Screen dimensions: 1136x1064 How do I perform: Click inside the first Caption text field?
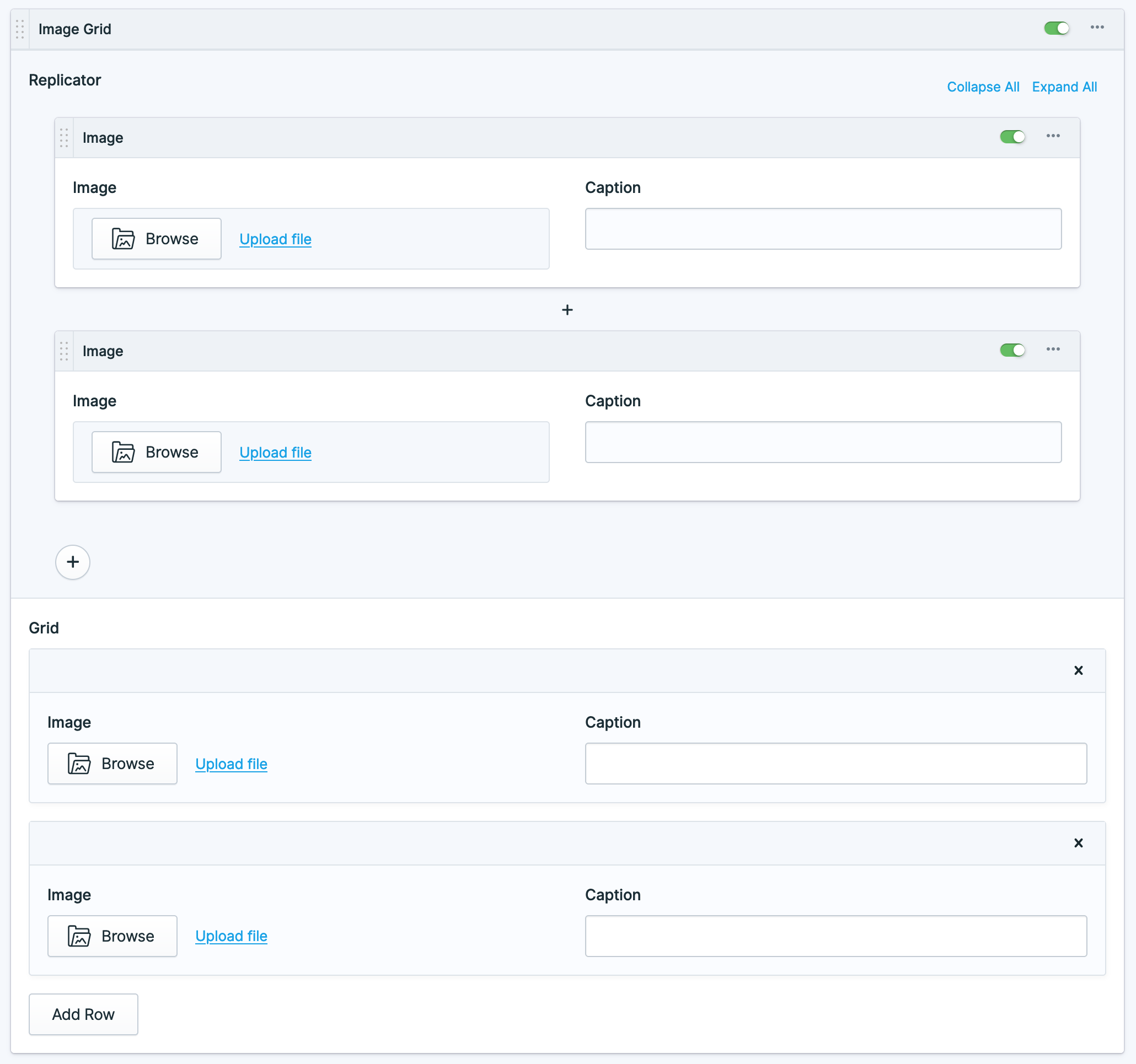[x=823, y=228]
